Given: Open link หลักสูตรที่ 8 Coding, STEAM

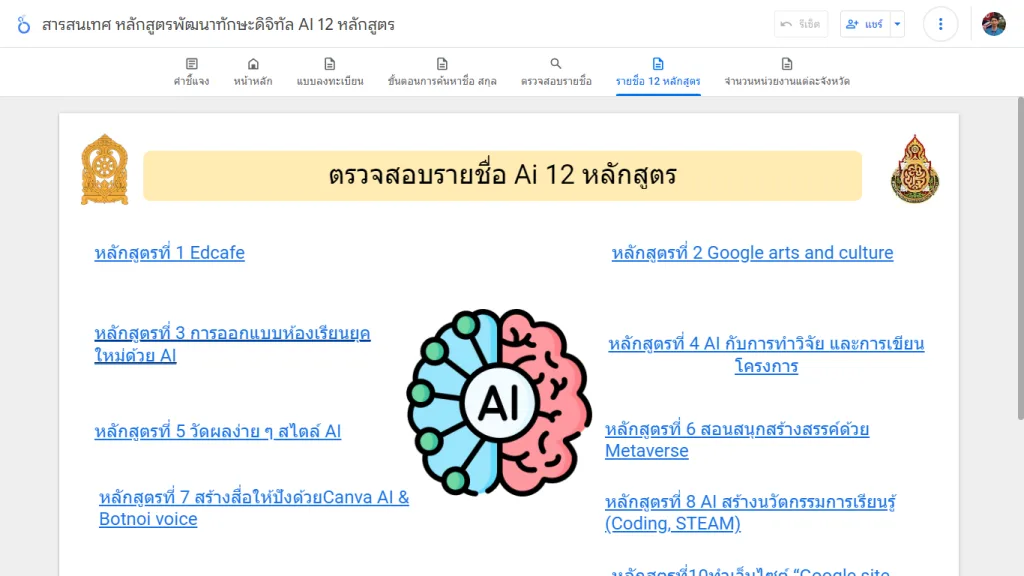Looking at the screenshot, I should (750, 513).
